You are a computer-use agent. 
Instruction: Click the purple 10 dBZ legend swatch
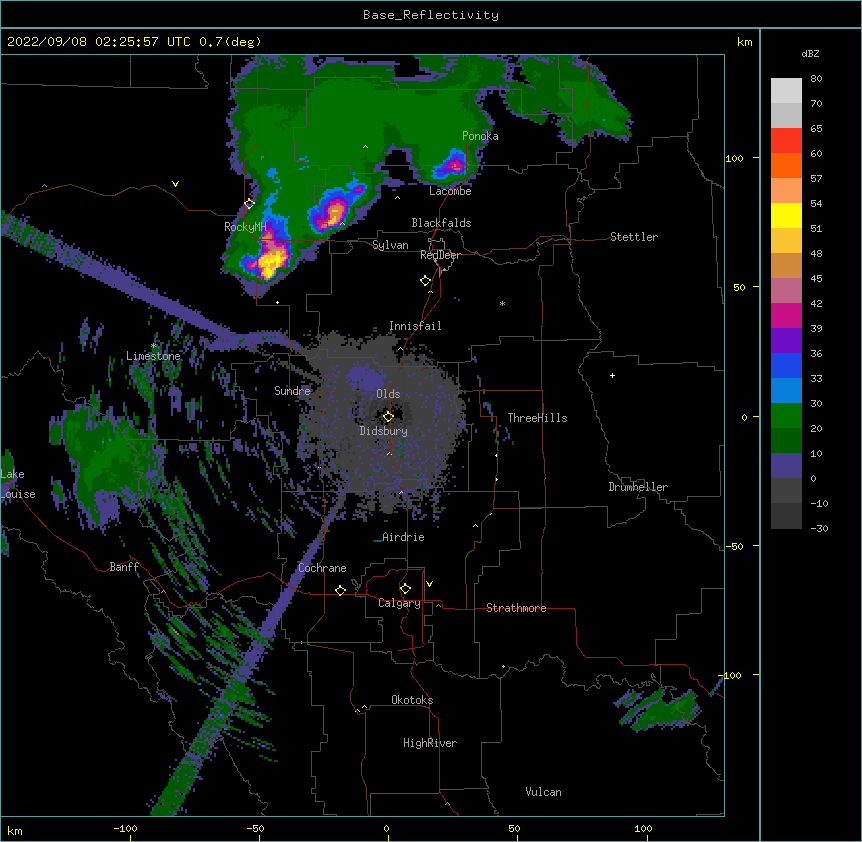click(x=786, y=466)
